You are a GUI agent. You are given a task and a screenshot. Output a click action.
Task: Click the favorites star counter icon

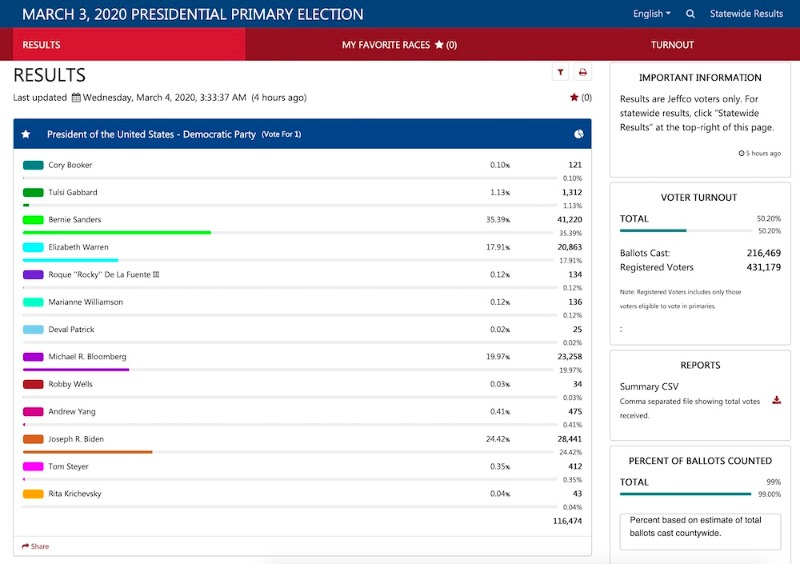(x=574, y=98)
